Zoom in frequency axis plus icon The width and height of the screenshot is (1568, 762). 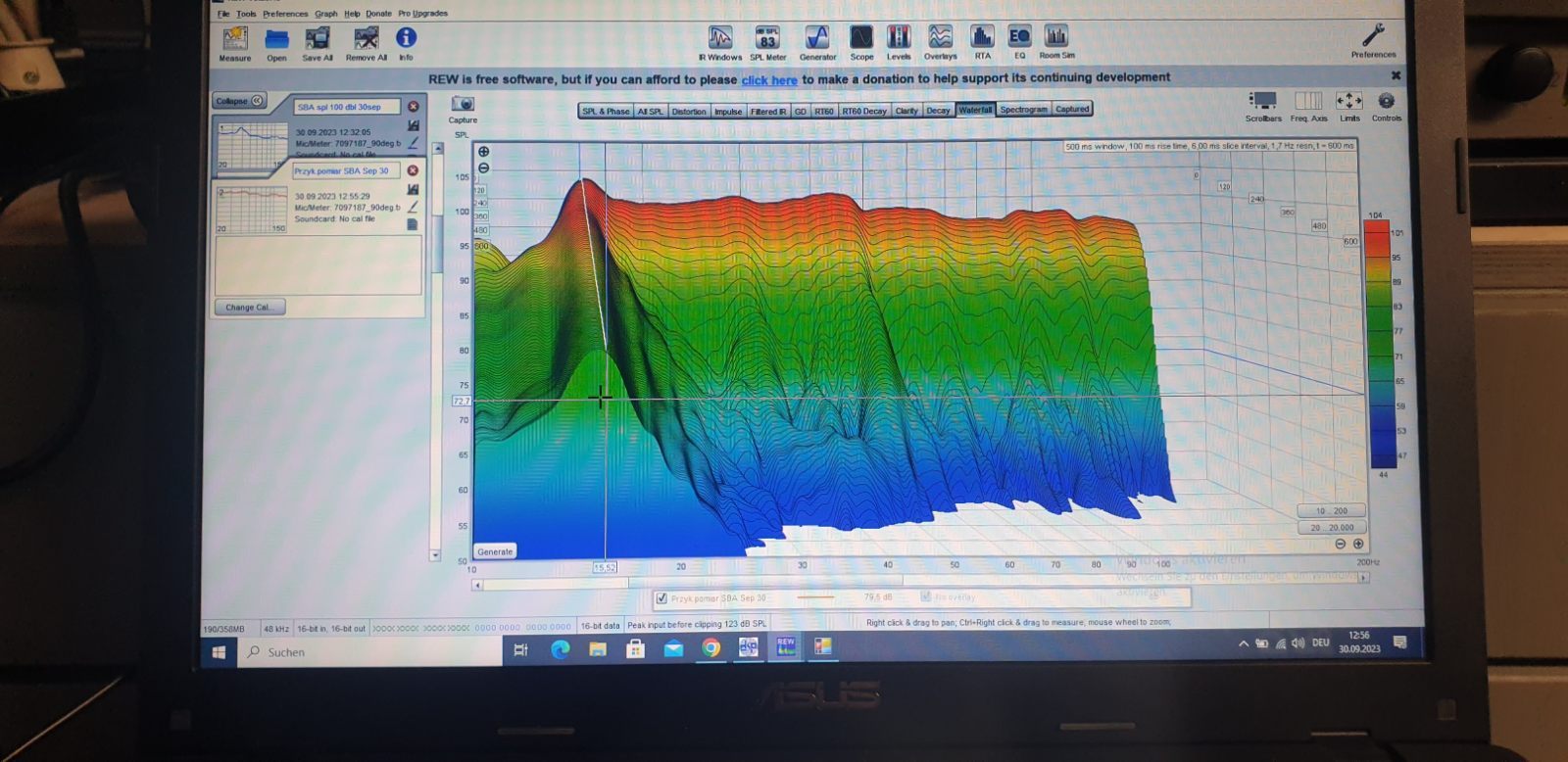(x=1358, y=544)
